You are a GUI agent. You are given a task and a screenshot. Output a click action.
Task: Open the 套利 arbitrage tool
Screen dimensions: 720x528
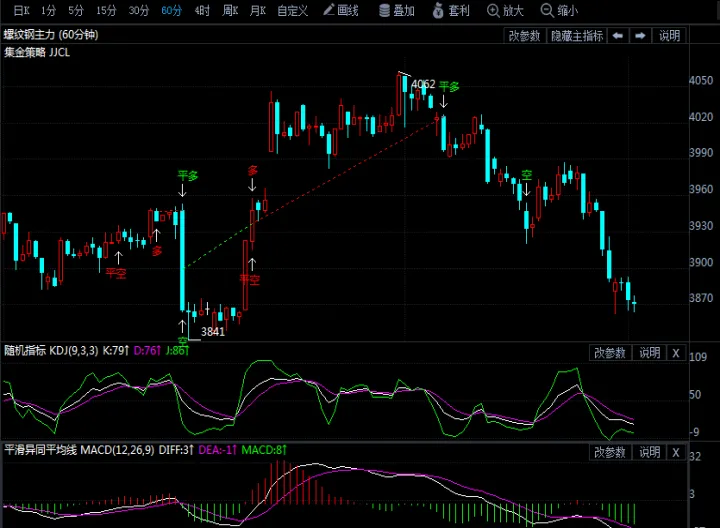coord(451,11)
